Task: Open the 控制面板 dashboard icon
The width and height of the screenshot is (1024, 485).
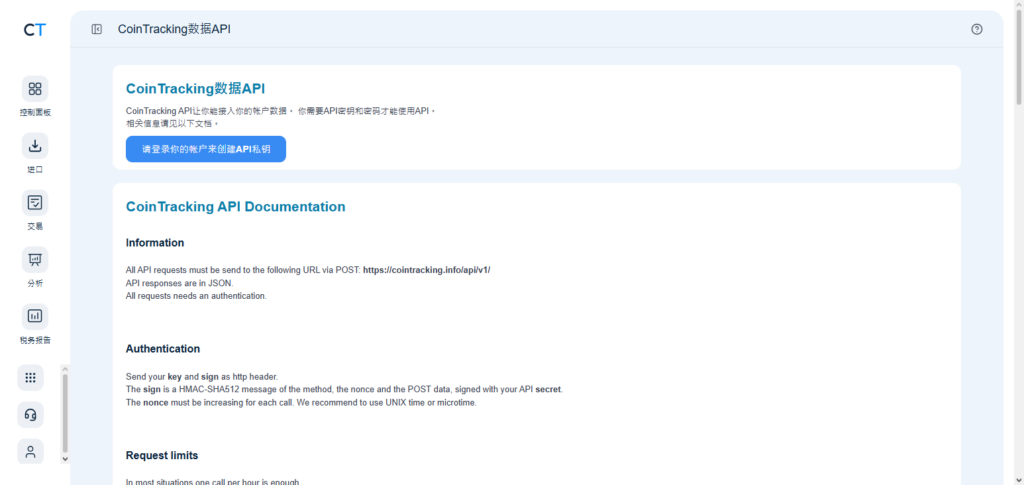Action: [35, 89]
